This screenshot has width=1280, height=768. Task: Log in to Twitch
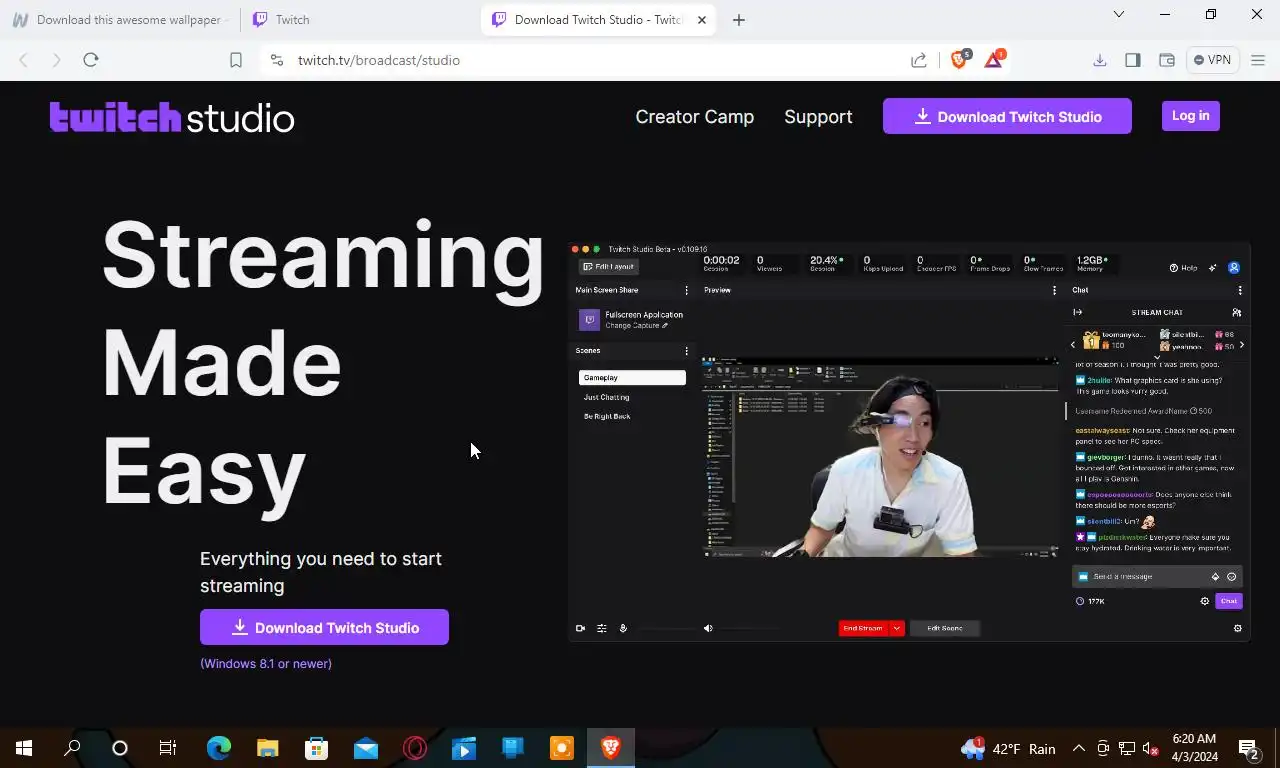[x=1190, y=116]
